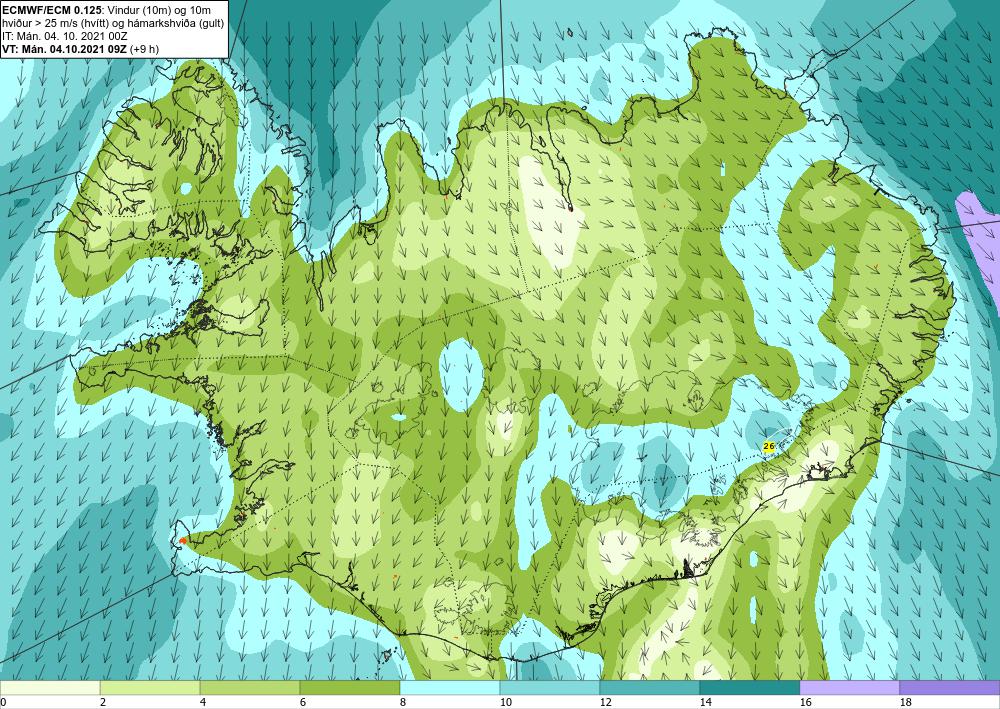Click the 'VT: Mán. 04.10.2021 09Z' valid time
Screen dimensions: 1000x709
click(65, 49)
